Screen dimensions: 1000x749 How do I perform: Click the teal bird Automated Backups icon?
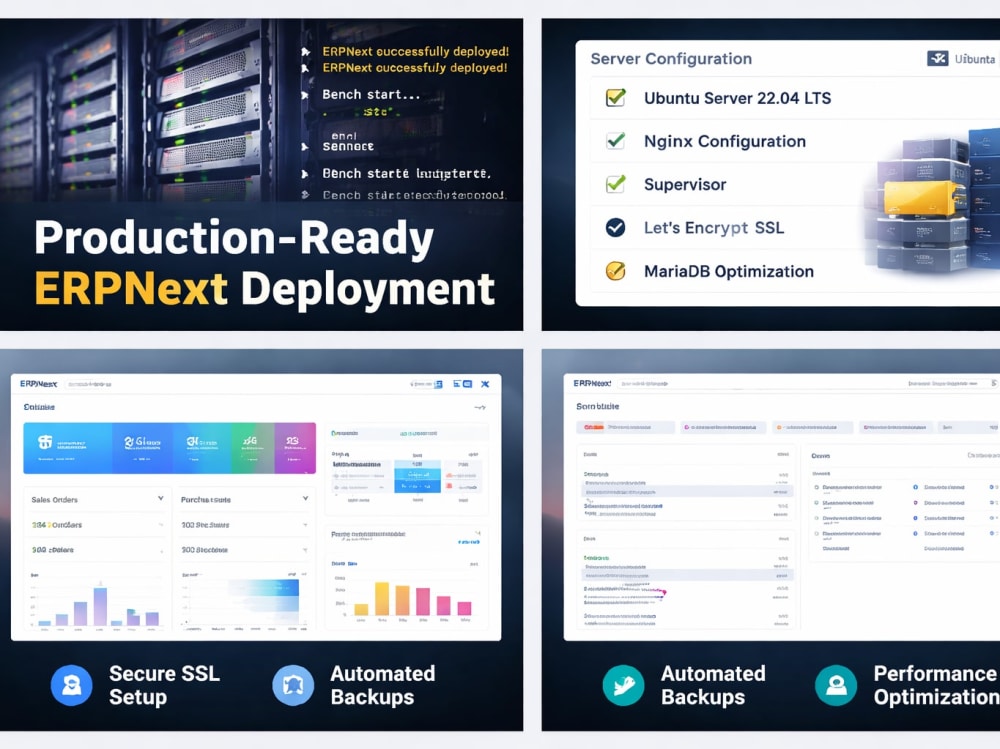[623, 685]
